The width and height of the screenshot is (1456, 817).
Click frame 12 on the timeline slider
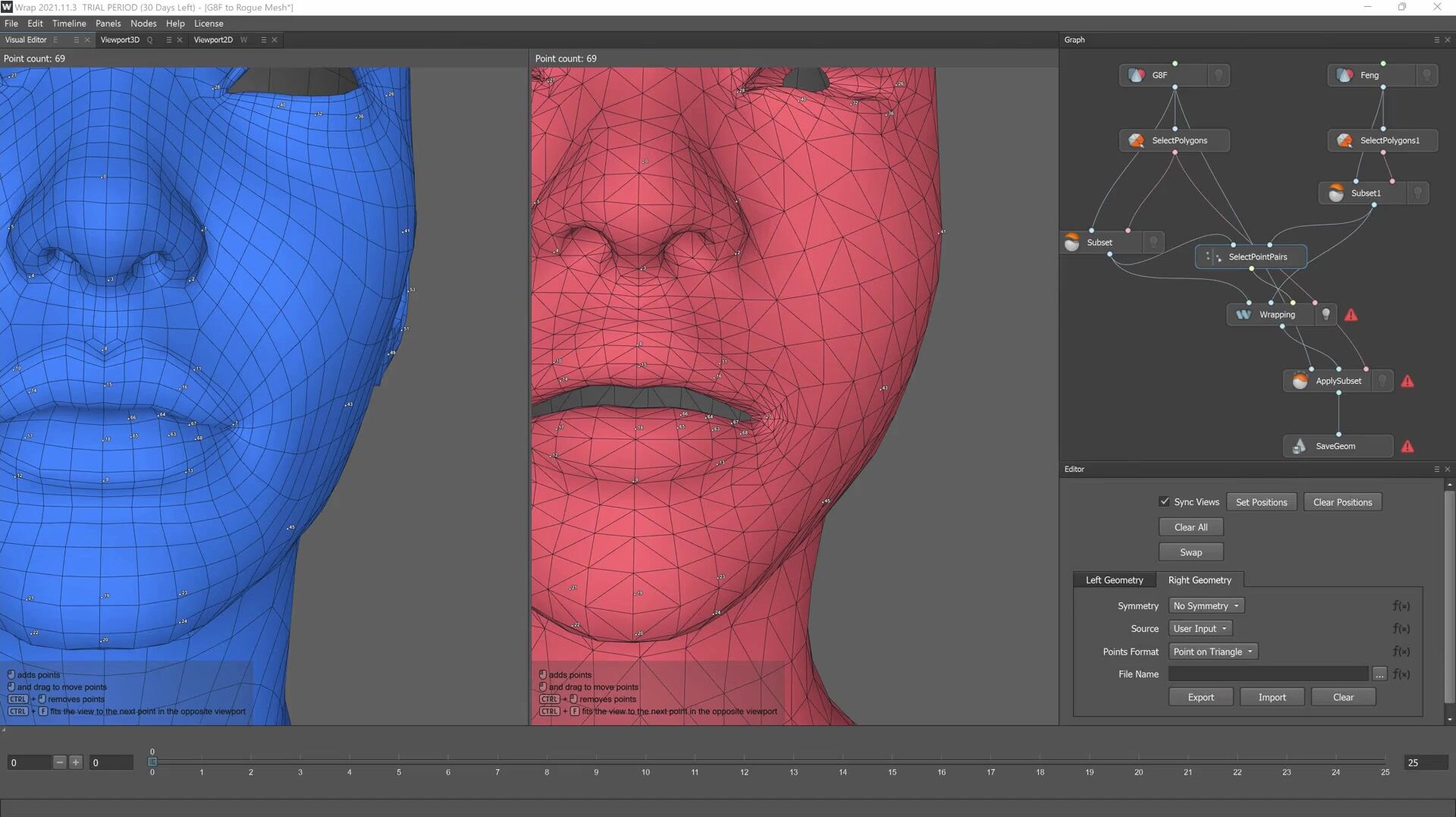click(x=744, y=762)
